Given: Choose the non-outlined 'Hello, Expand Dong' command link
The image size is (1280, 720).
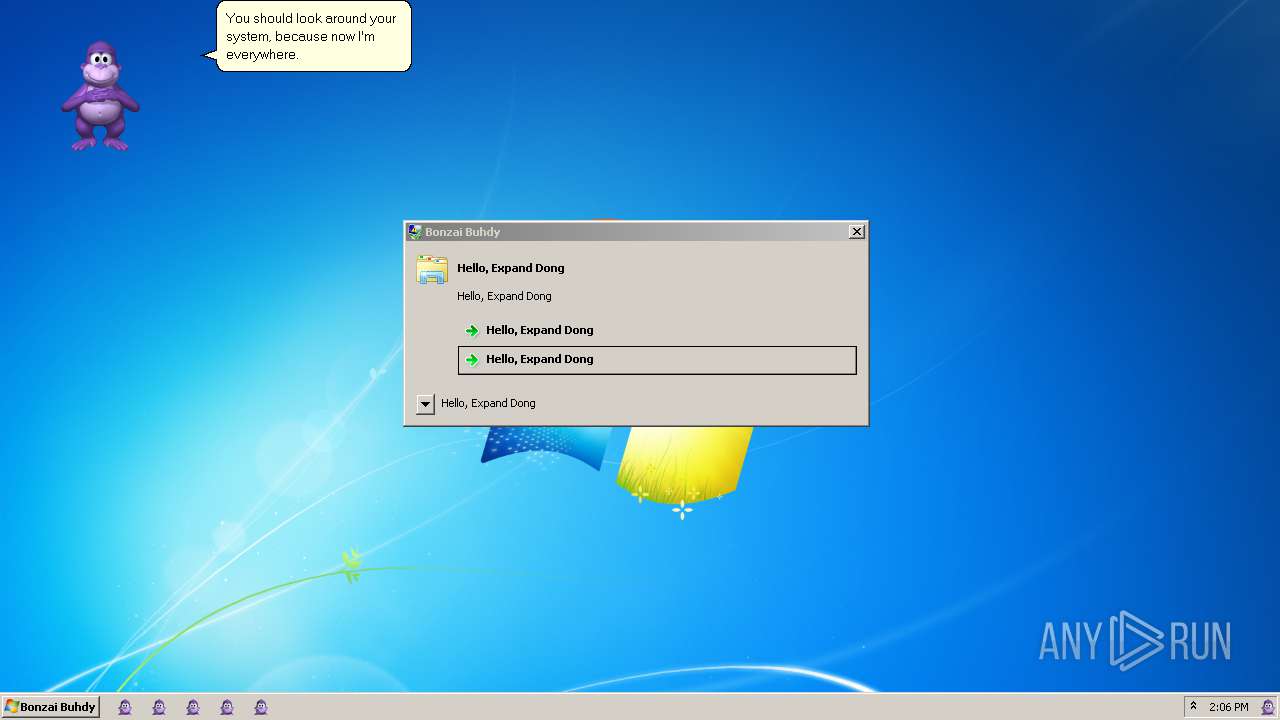Looking at the screenshot, I should click(657, 330).
